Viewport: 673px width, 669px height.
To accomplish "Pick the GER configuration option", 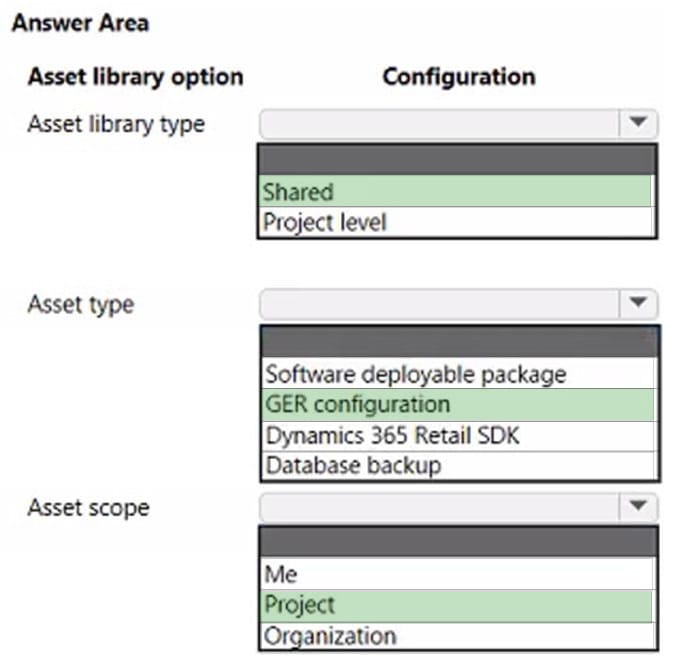I will tap(458, 404).
